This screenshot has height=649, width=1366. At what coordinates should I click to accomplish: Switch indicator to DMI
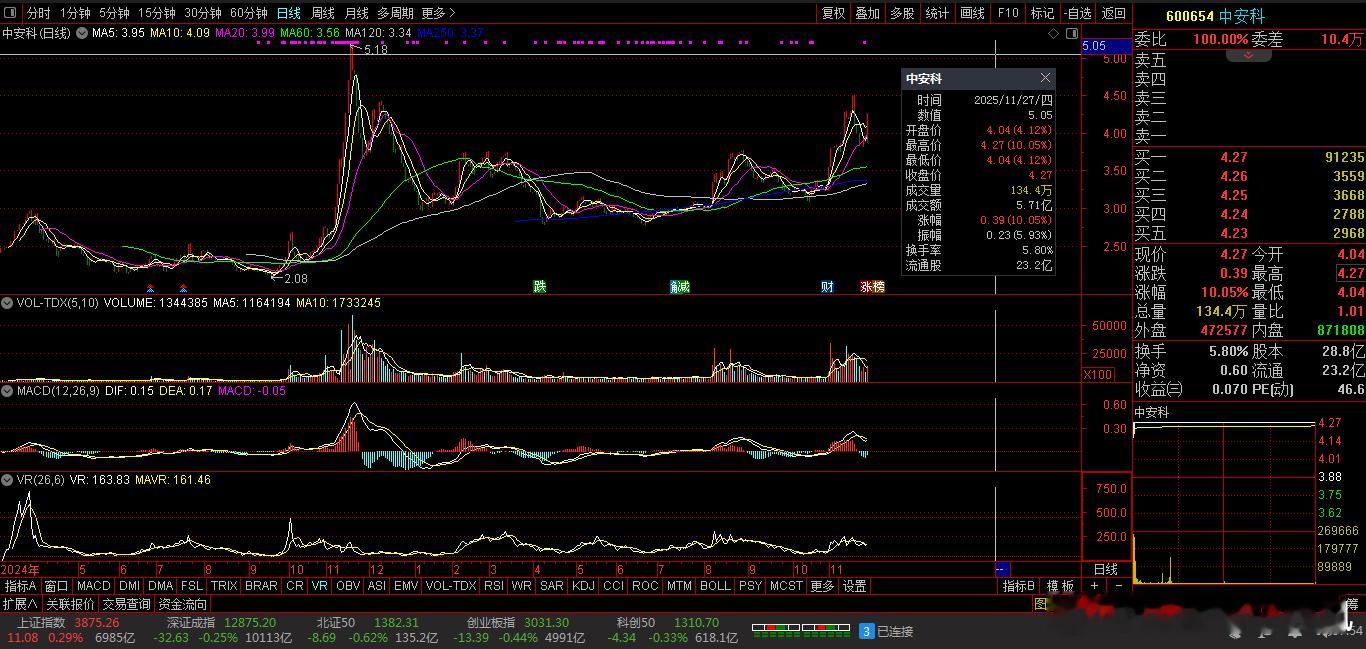[129, 586]
